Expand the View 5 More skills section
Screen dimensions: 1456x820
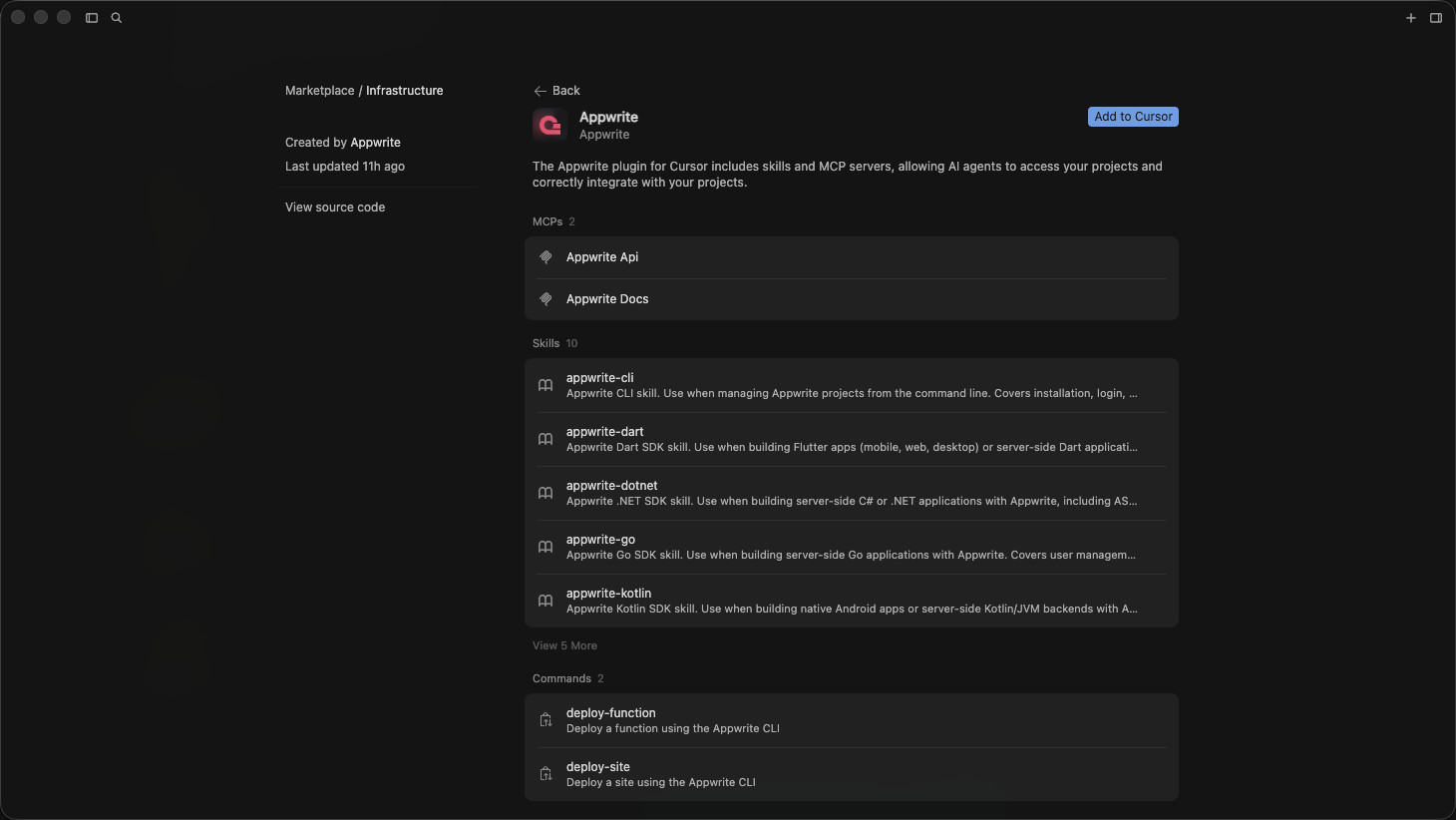coord(564,645)
